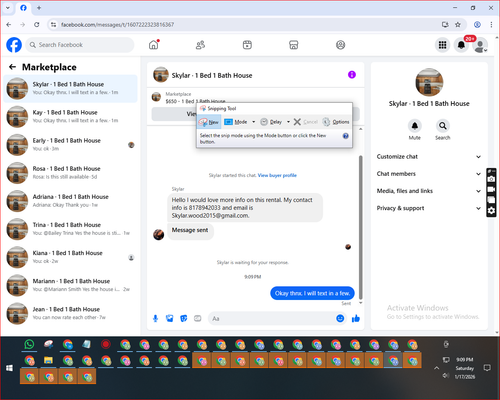The image size is (500, 400).
Task: Send a thumbs-up like
Action: click(x=356, y=319)
